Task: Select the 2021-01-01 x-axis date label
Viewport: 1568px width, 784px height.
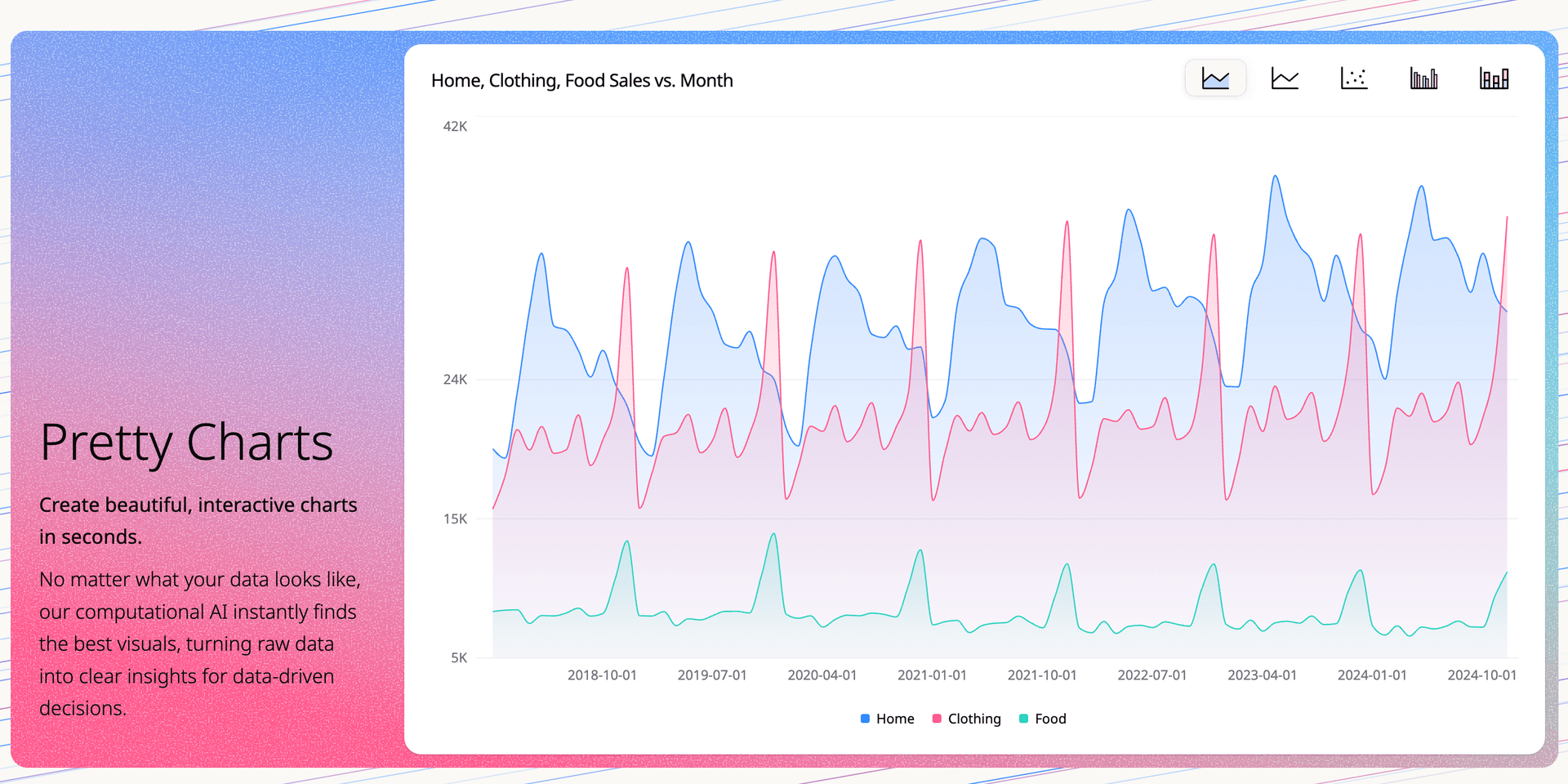Action: [932, 675]
